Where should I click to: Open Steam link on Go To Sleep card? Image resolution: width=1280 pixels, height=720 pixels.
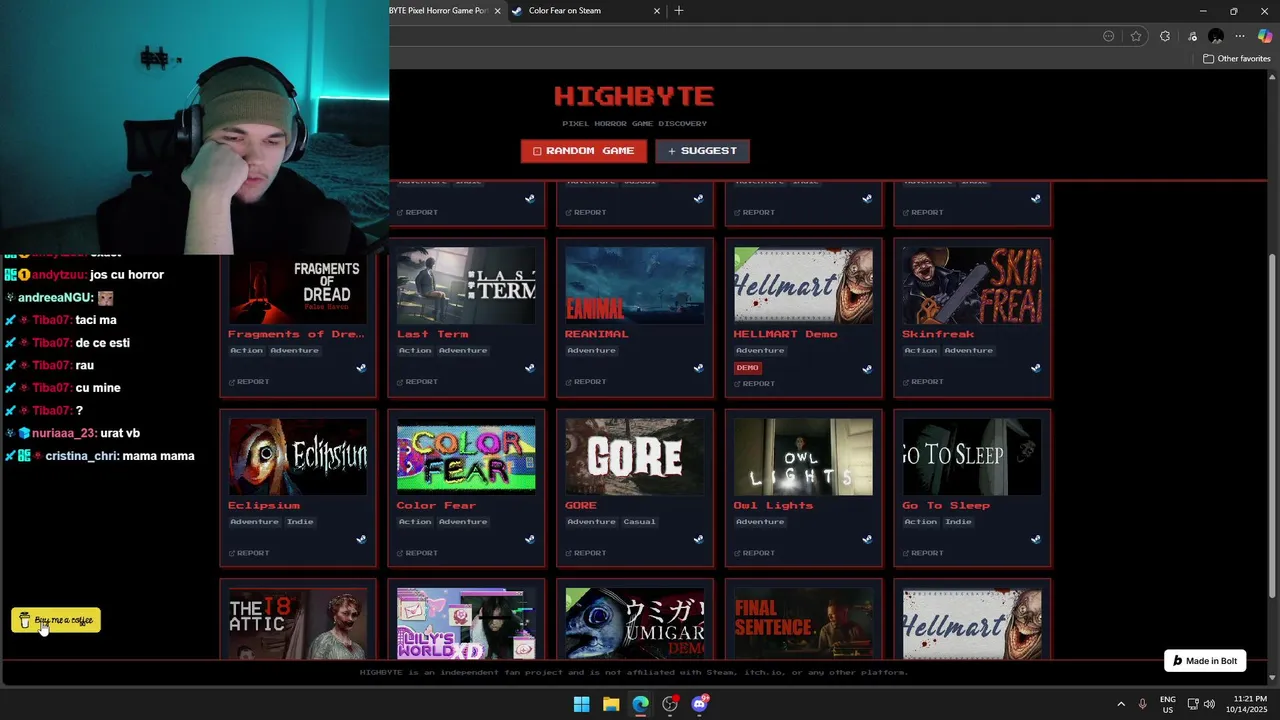coord(1035,539)
